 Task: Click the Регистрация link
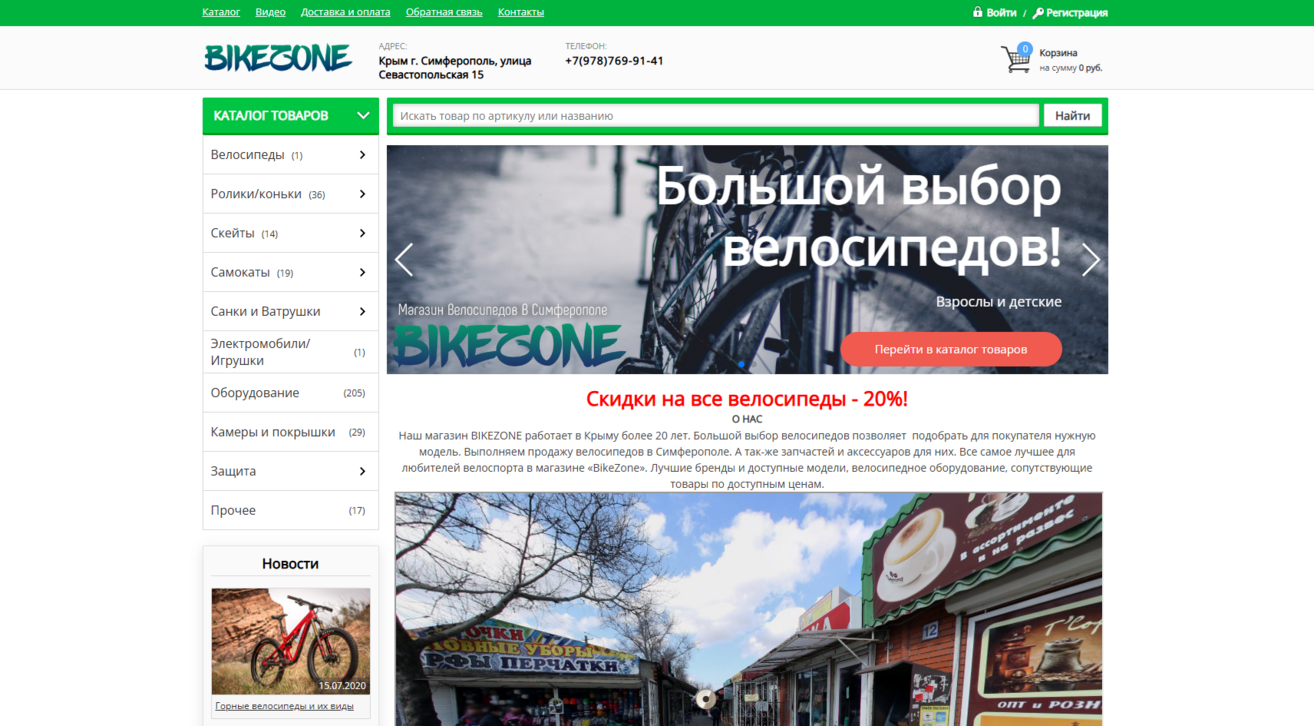coord(1077,13)
